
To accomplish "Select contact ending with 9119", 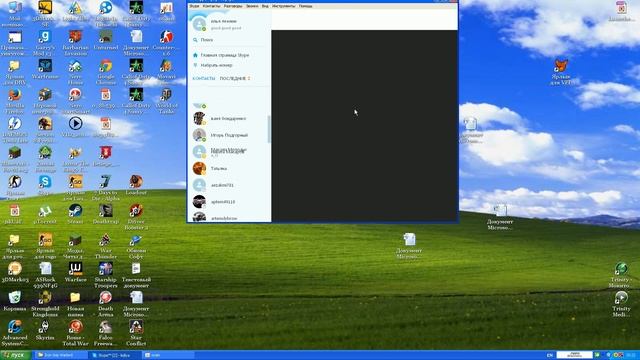I will [228, 202].
